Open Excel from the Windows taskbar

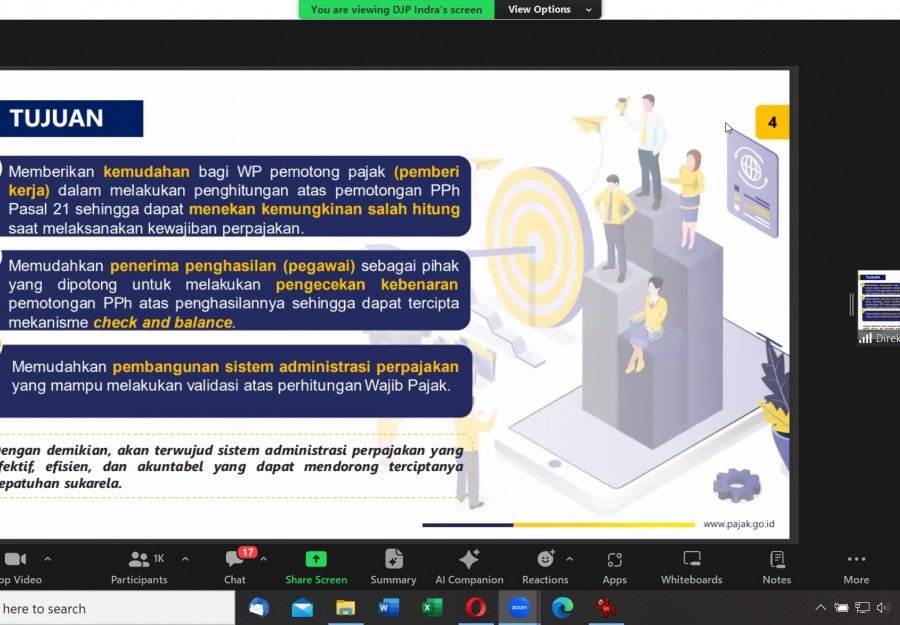(432, 608)
